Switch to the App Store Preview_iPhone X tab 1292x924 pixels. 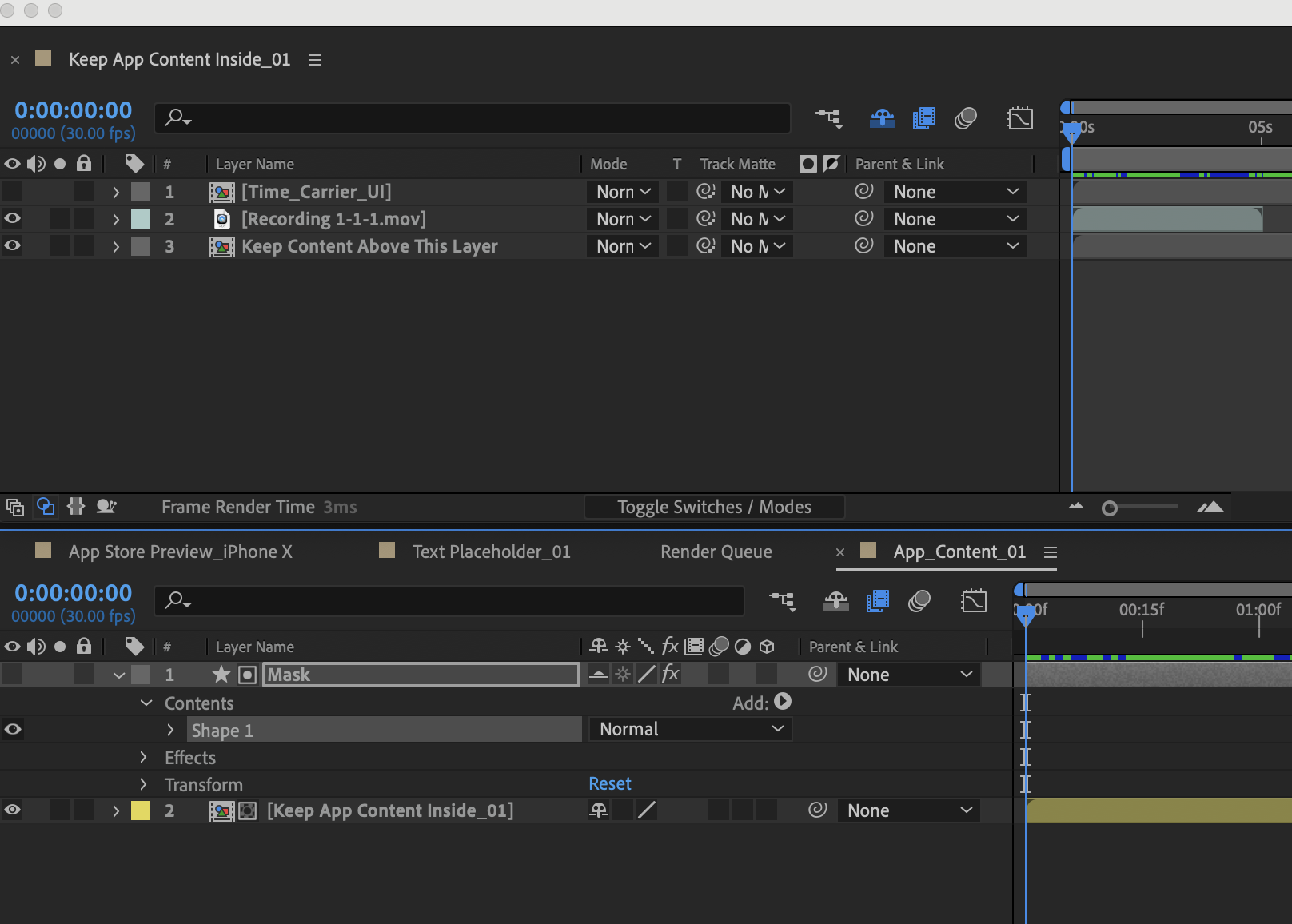[181, 551]
